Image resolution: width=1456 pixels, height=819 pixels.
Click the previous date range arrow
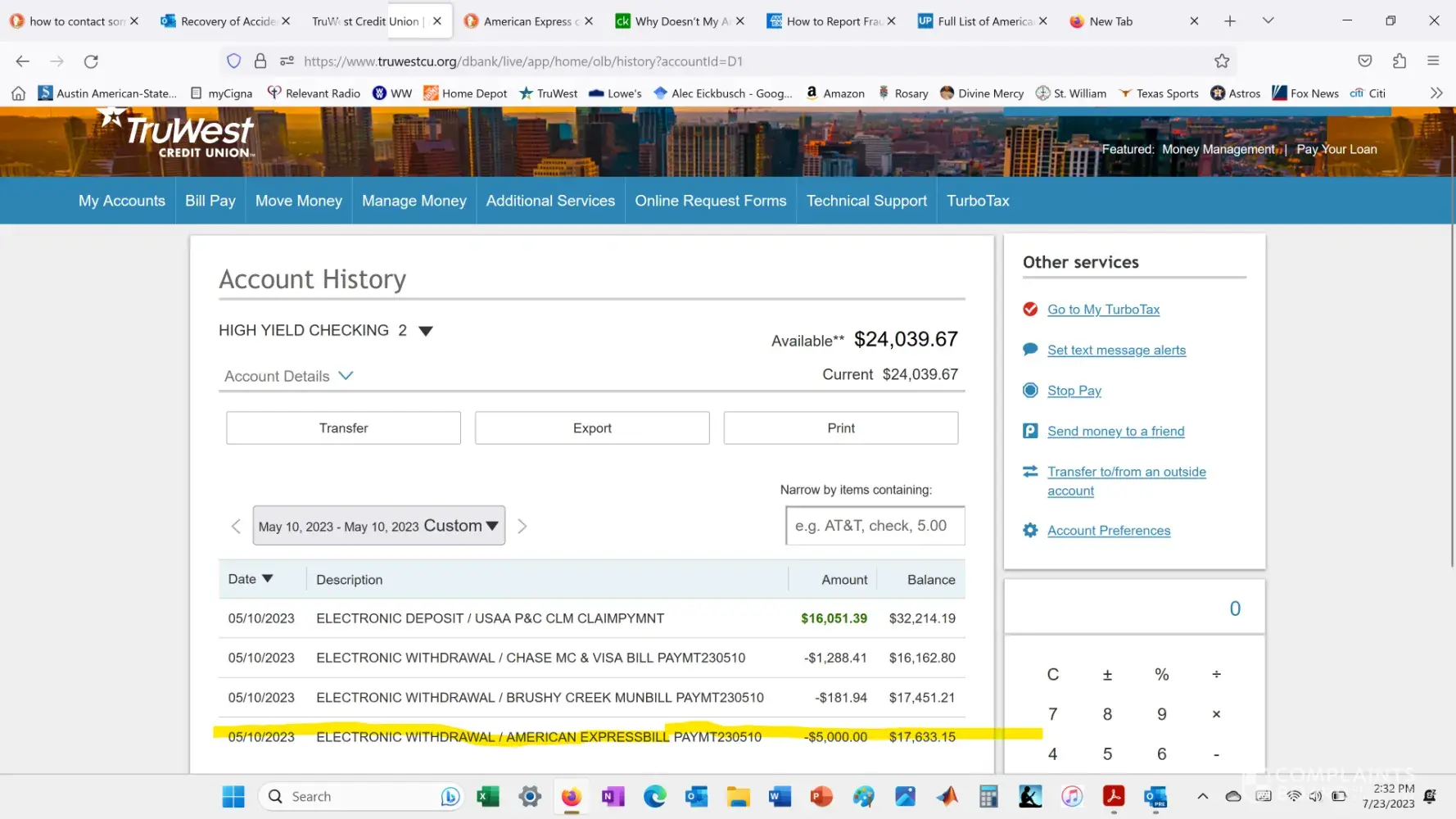(x=236, y=526)
